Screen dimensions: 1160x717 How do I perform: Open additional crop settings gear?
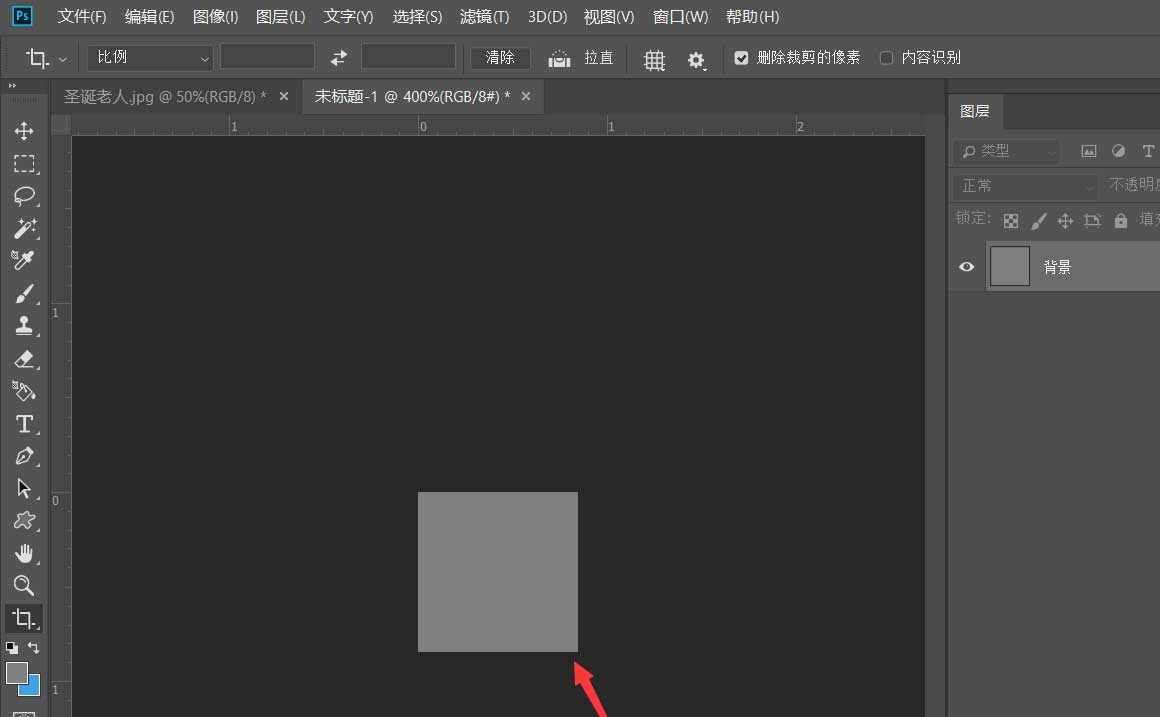(695, 59)
